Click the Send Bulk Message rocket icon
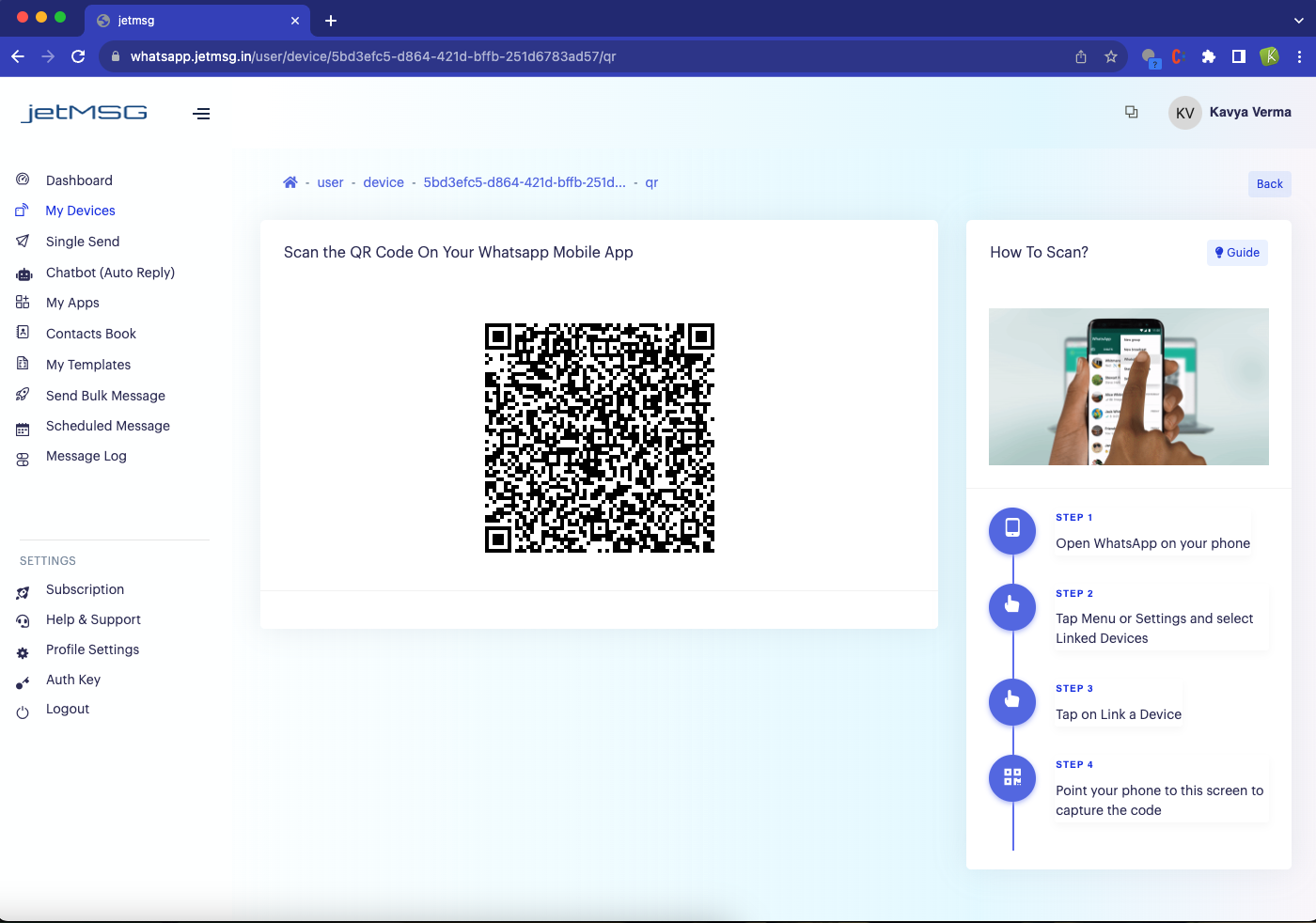 point(23,395)
